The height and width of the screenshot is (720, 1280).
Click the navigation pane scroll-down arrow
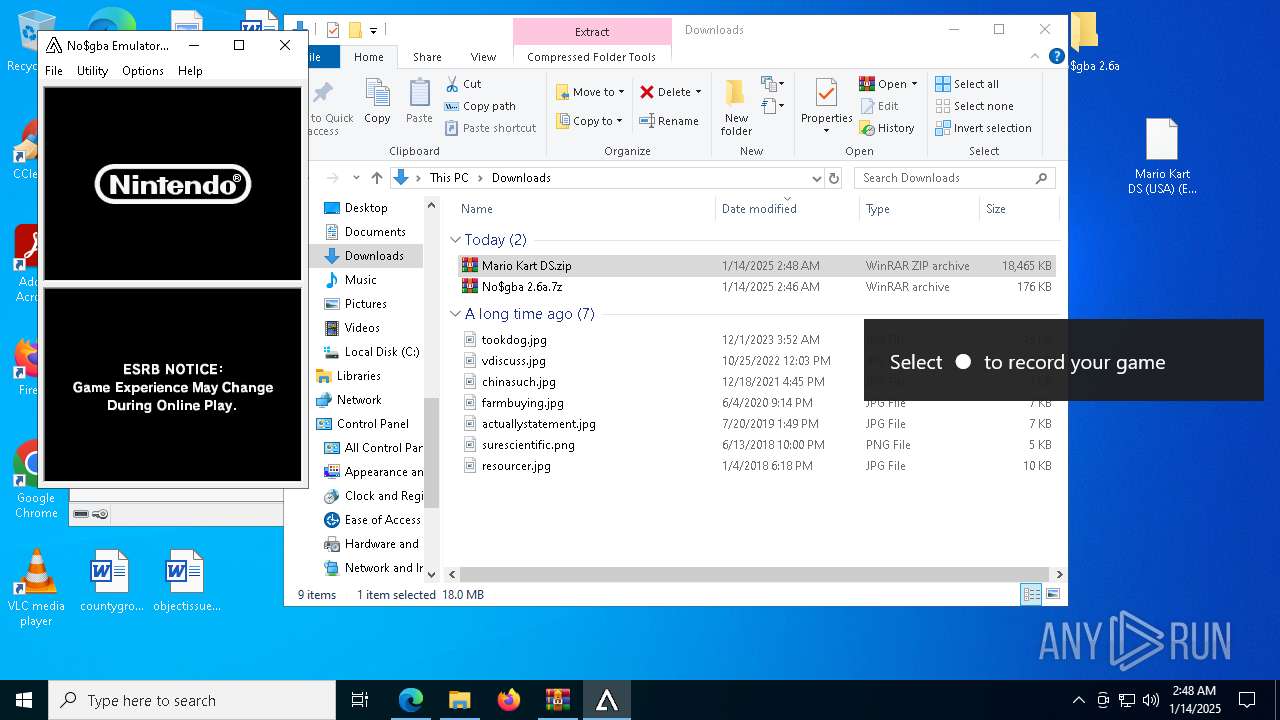(432, 574)
